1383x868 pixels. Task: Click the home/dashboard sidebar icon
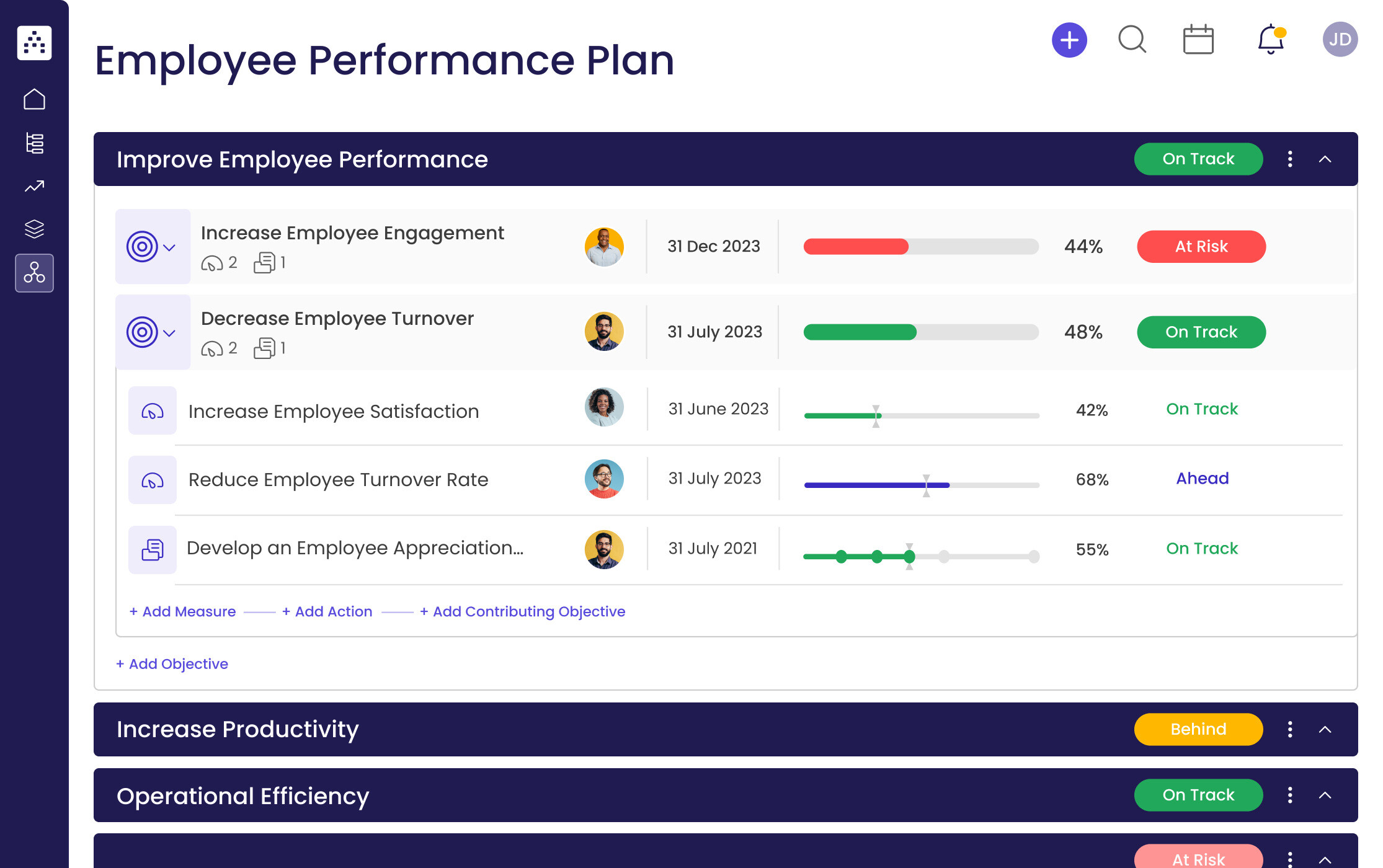click(x=34, y=99)
